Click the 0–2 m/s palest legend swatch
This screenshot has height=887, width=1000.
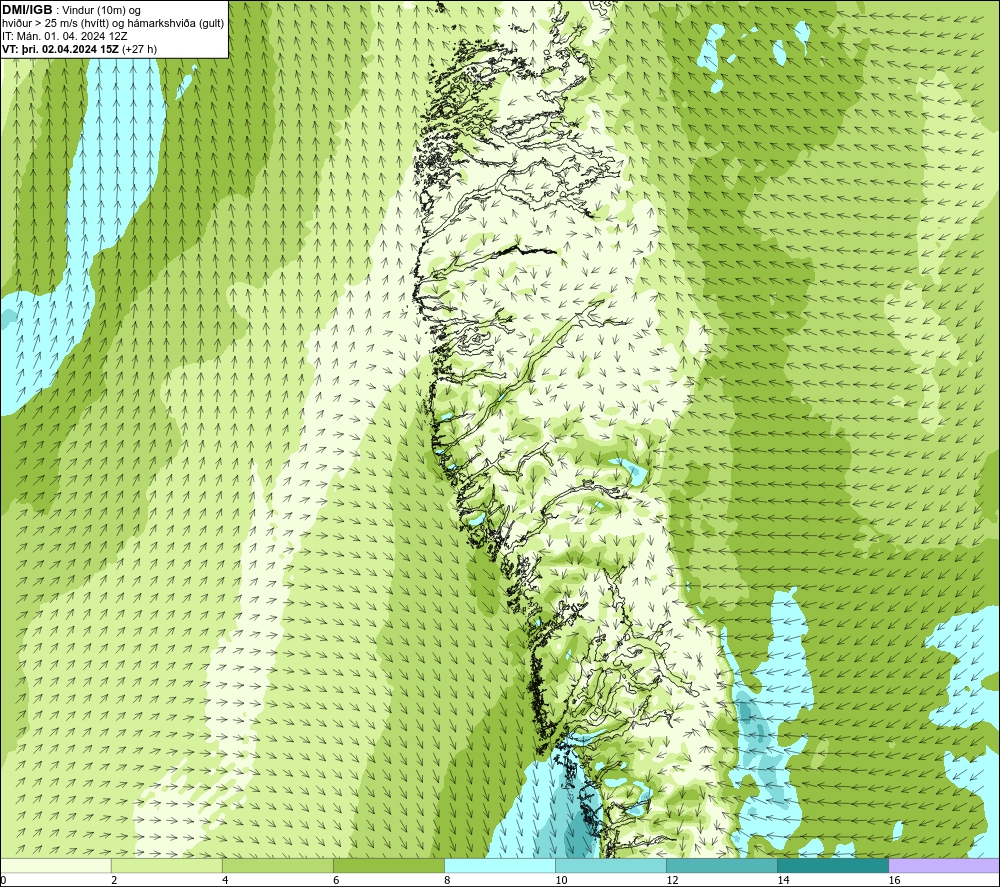56,866
